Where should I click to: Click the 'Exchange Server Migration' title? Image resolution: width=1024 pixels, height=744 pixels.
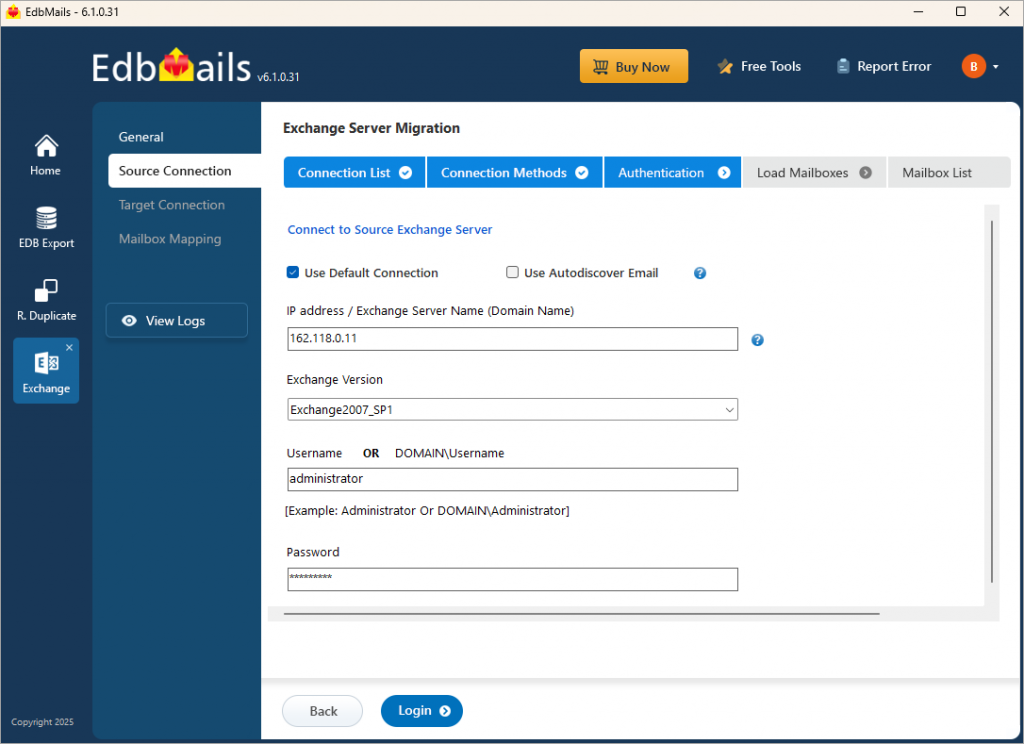click(x=372, y=128)
